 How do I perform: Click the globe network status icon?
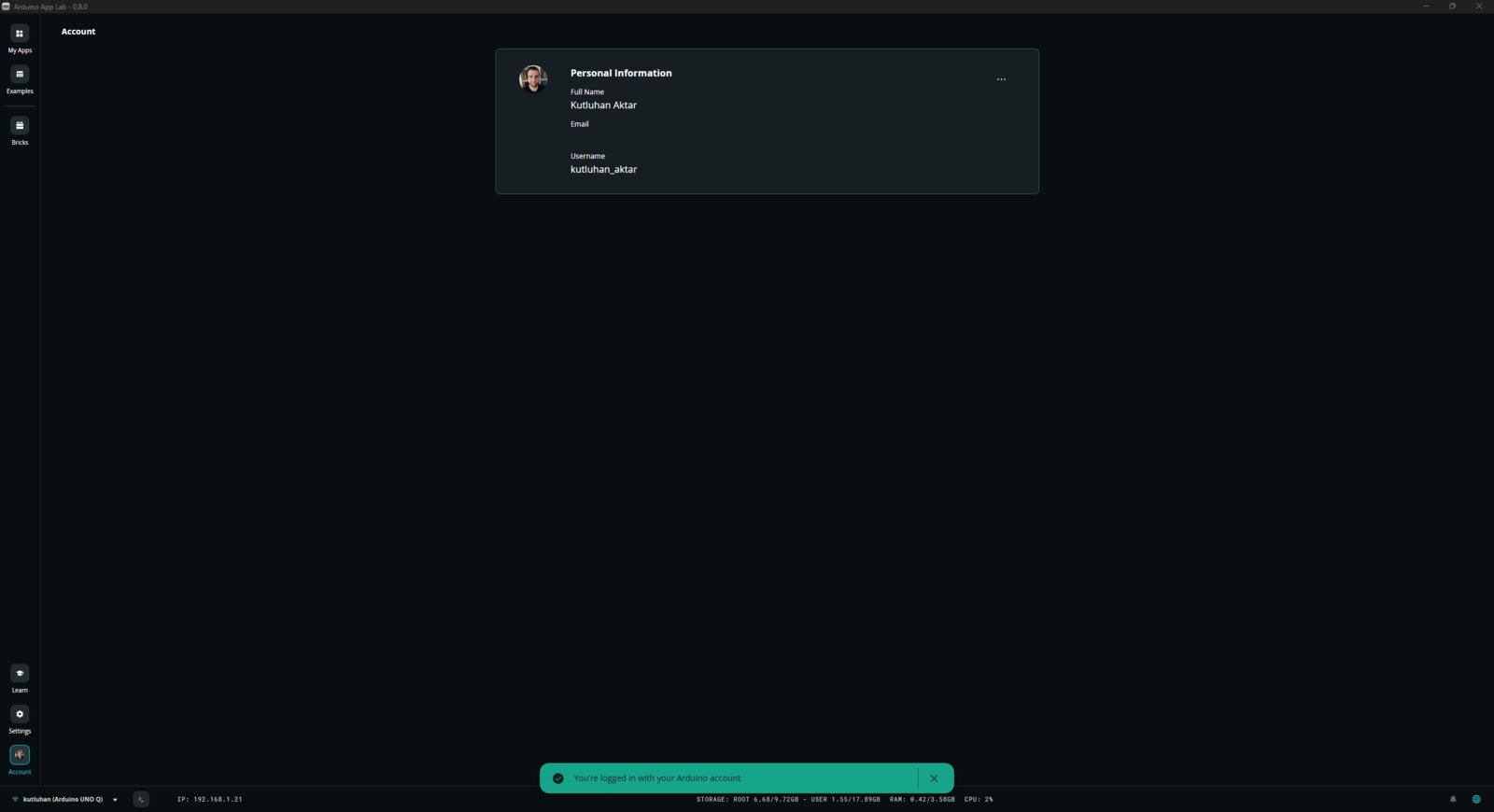point(1476,799)
